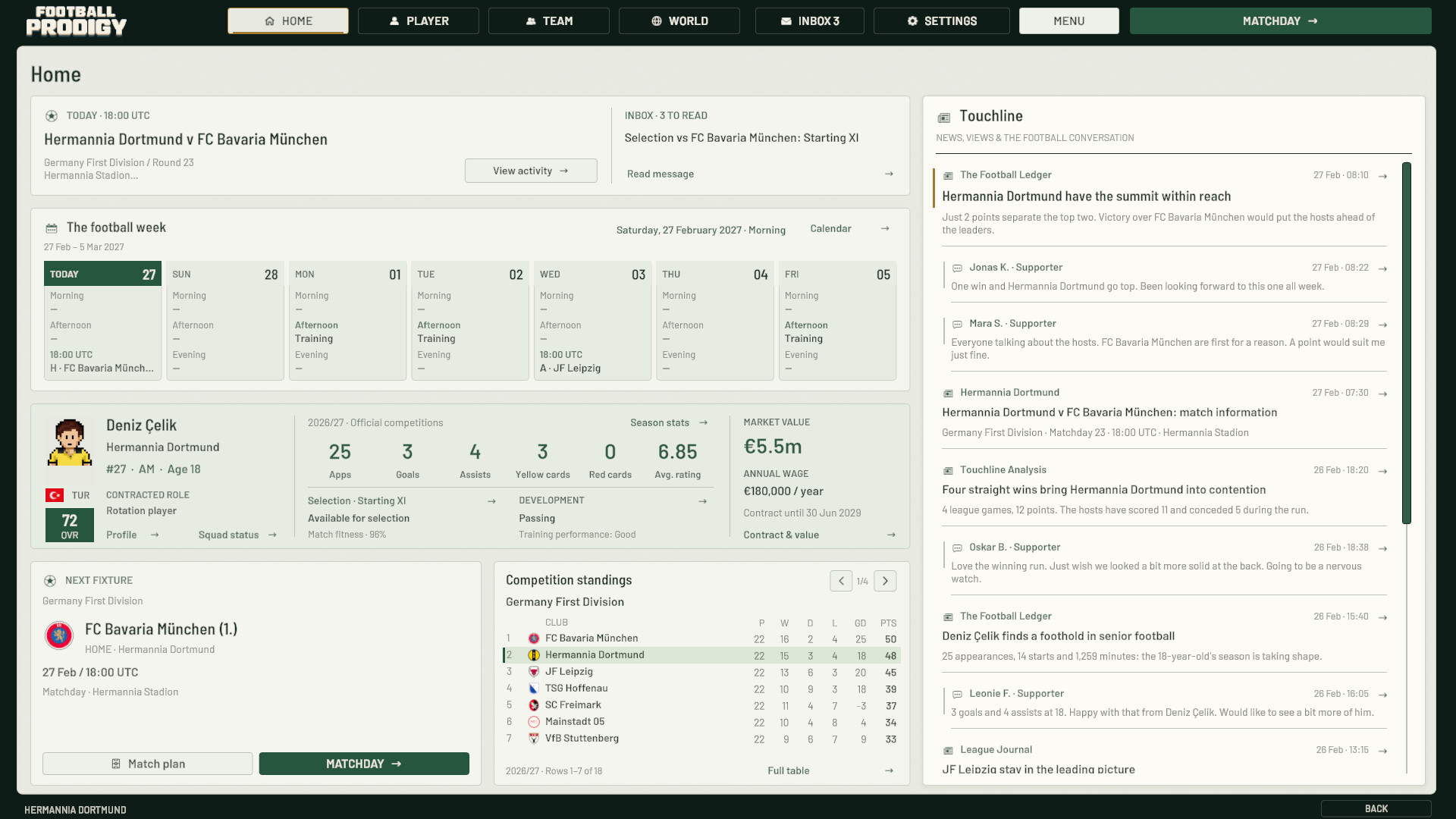The width and height of the screenshot is (1456, 819).
Task: Click the BACK button
Action: [x=1376, y=808]
